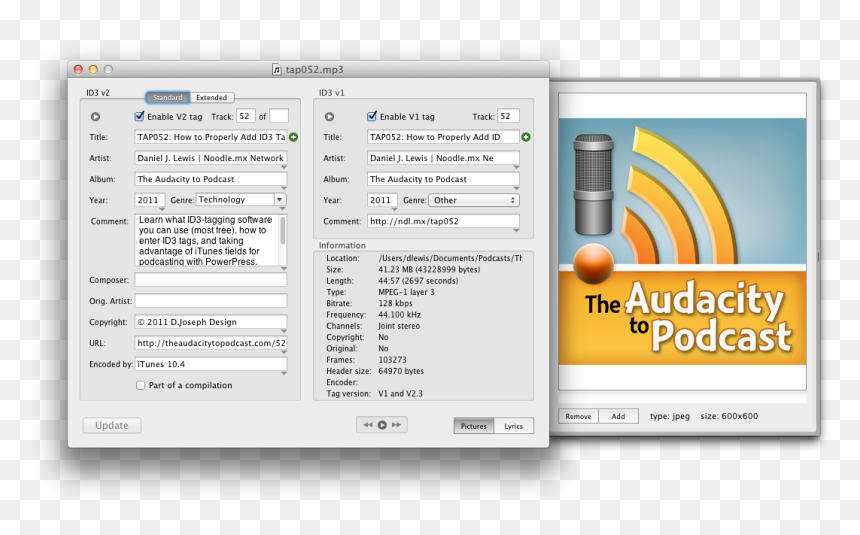Screen dimensions: 860x535
Task: Toggle Enable V1 tag checkbox
Action: [x=372, y=116]
